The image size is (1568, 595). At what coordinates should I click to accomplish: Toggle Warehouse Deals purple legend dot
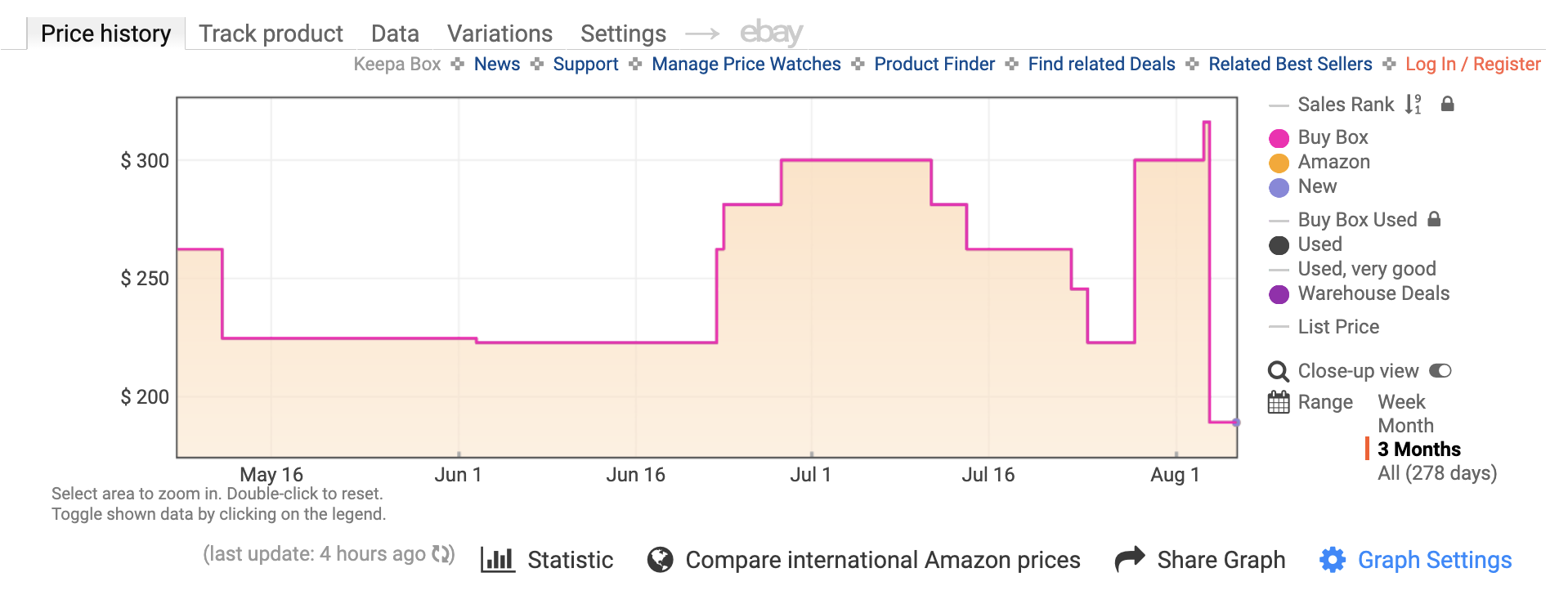[x=1279, y=294]
